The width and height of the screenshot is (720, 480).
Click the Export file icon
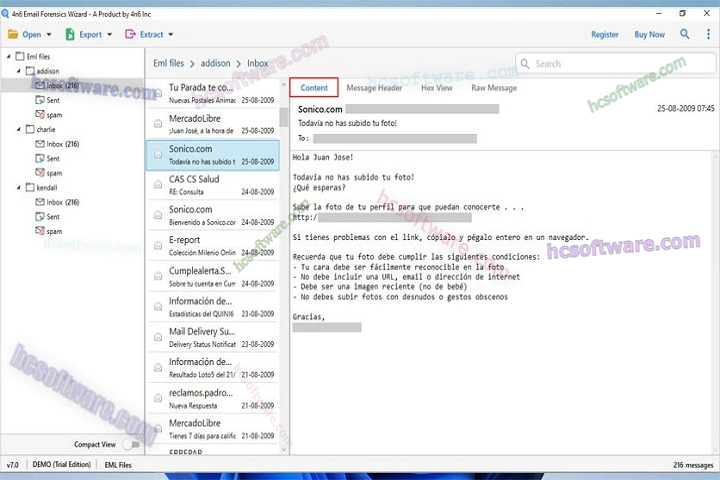[70, 34]
